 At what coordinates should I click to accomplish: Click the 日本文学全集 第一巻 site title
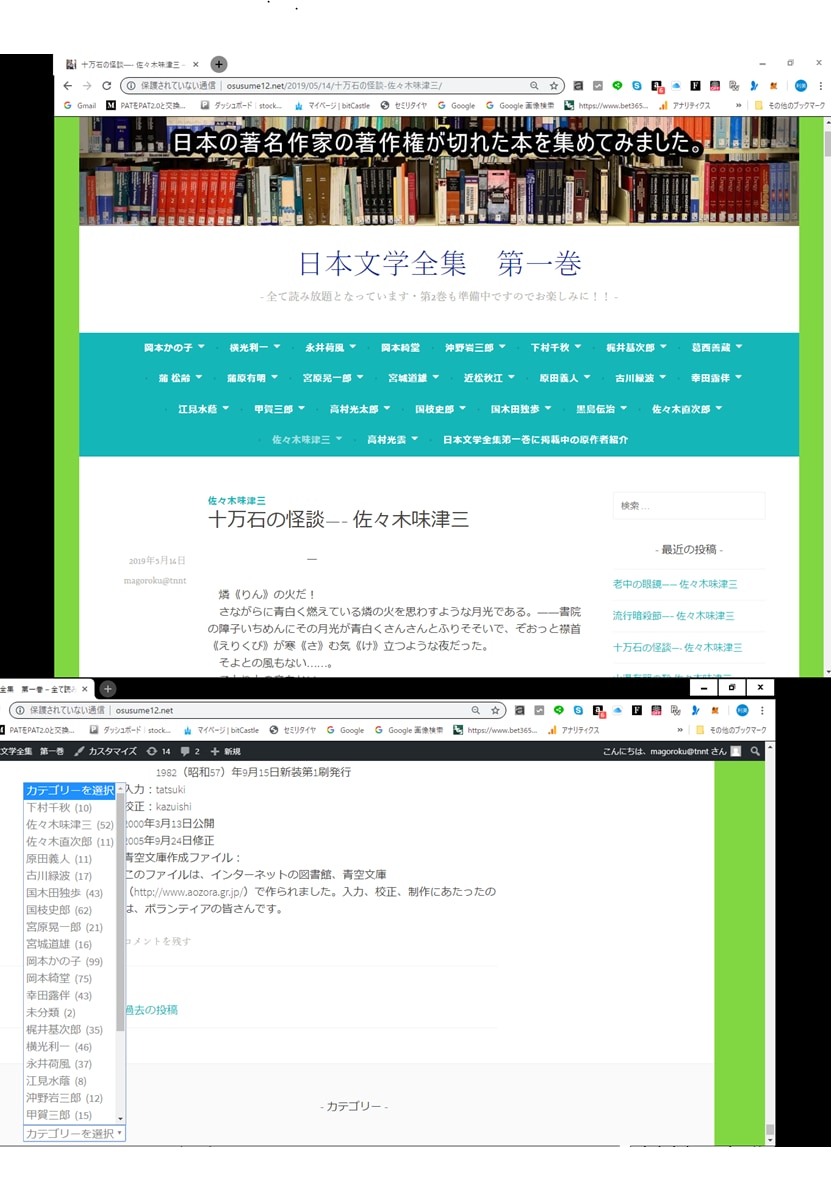point(439,264)
